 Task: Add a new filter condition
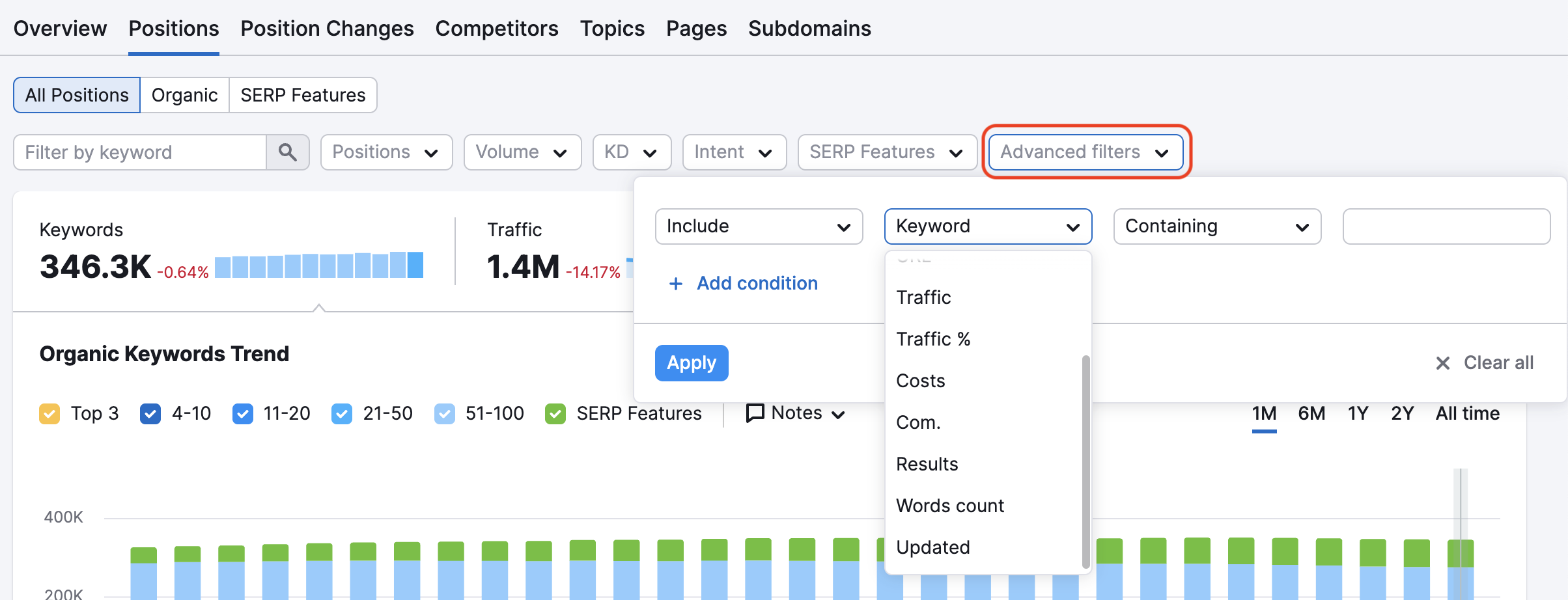[742, 283]
